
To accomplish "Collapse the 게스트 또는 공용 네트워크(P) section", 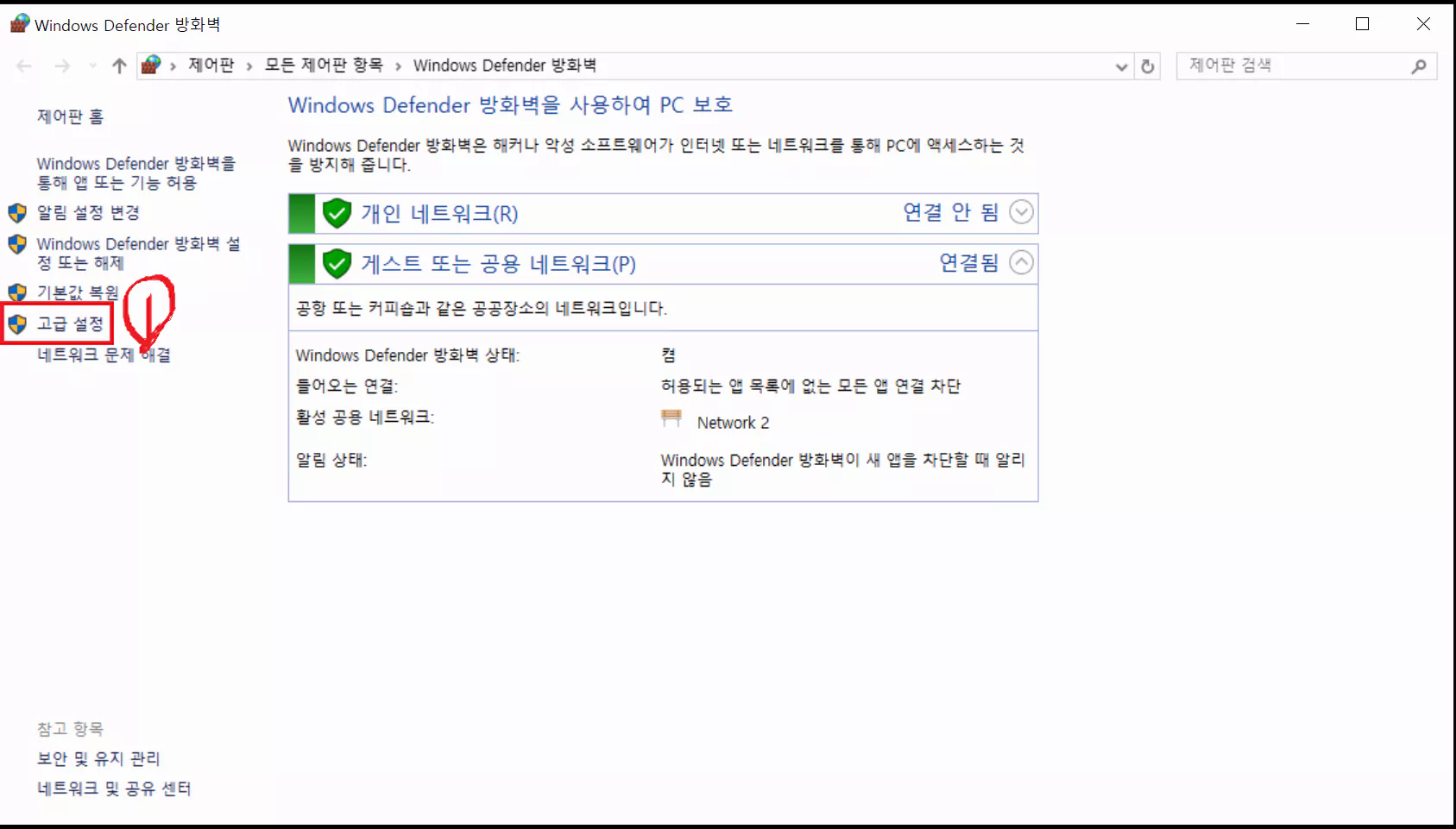I will click(x=1021, y=261).
